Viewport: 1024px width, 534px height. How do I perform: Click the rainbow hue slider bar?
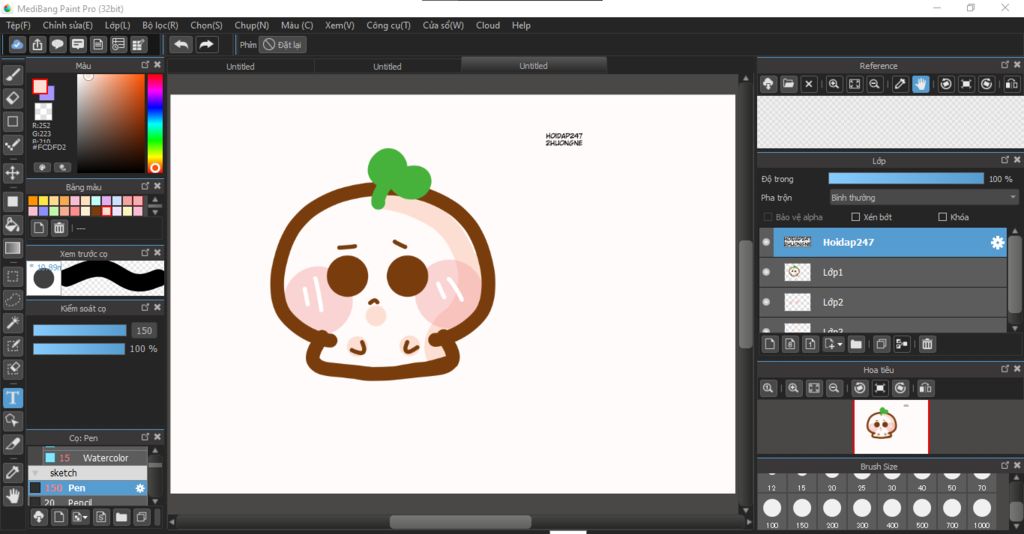[x=155, y=120]
